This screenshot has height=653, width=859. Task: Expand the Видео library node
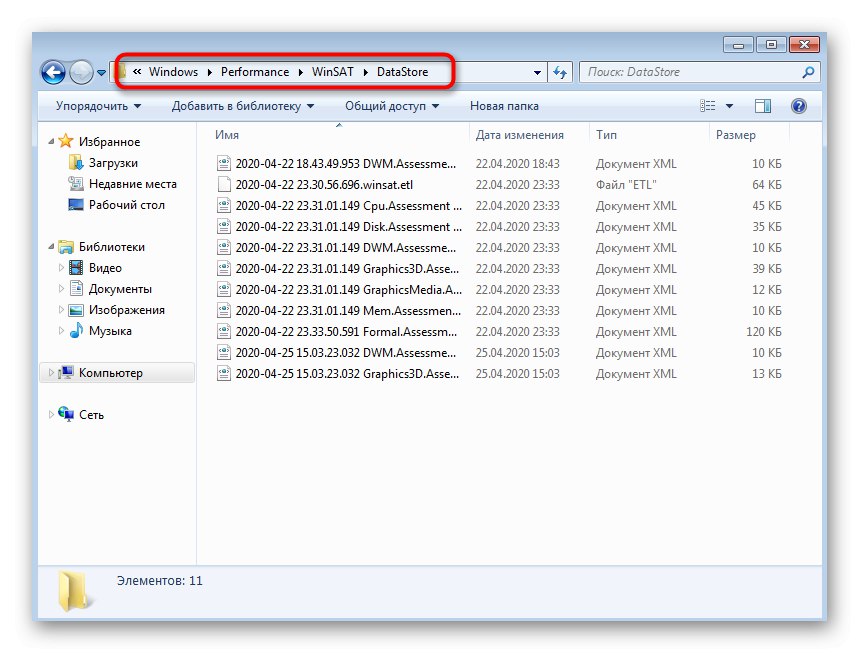pyautogui.click(x=61, y=268)
